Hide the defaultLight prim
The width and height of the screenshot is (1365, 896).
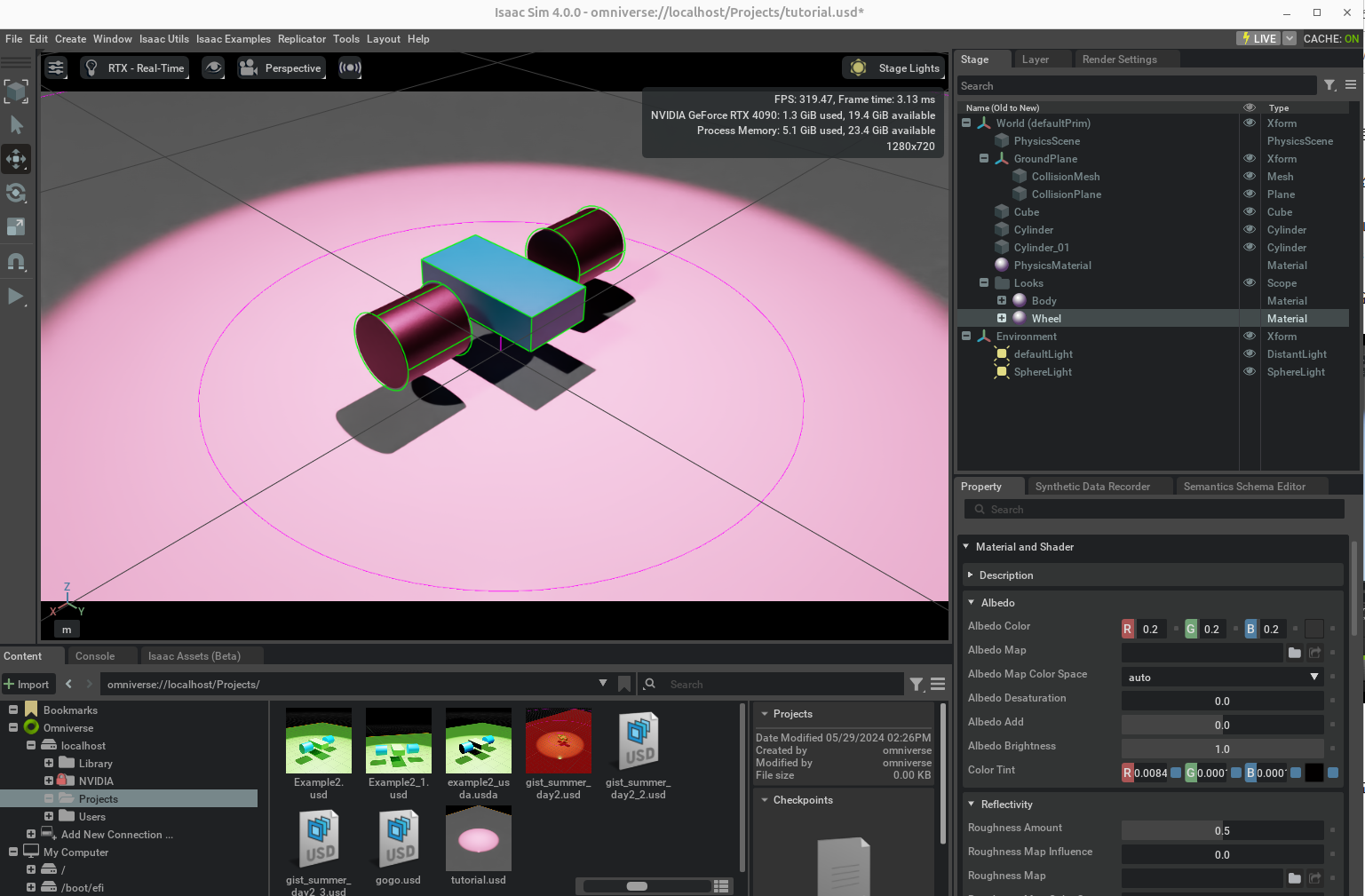(1250, 354)
